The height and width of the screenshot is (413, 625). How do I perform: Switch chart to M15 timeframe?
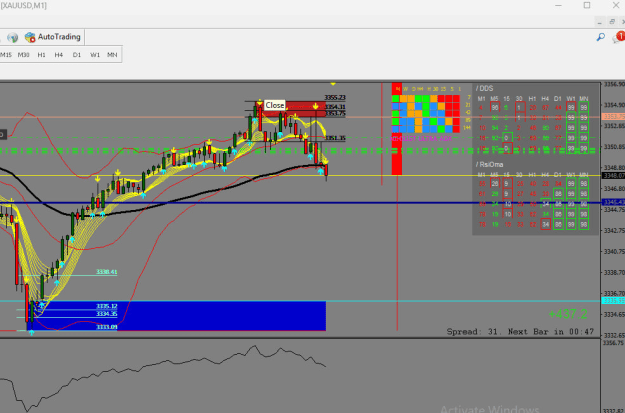click(x=6, y=55)
